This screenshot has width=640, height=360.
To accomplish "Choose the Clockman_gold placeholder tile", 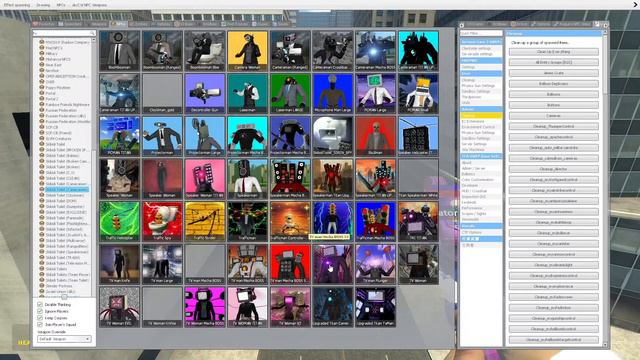I will tap(162, 93).
